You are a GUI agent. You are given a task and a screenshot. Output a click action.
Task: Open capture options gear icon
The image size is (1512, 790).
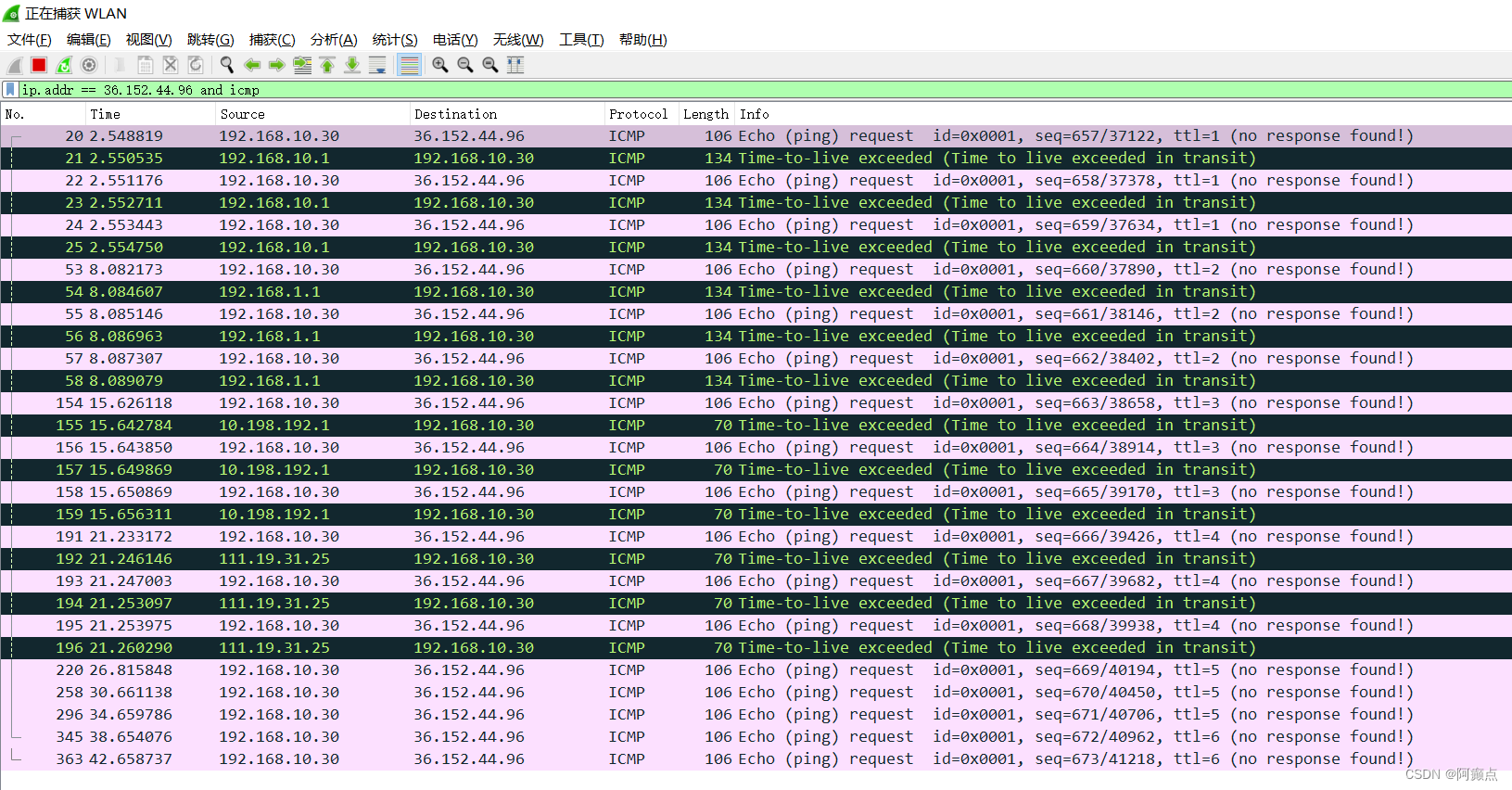(89, 65)
